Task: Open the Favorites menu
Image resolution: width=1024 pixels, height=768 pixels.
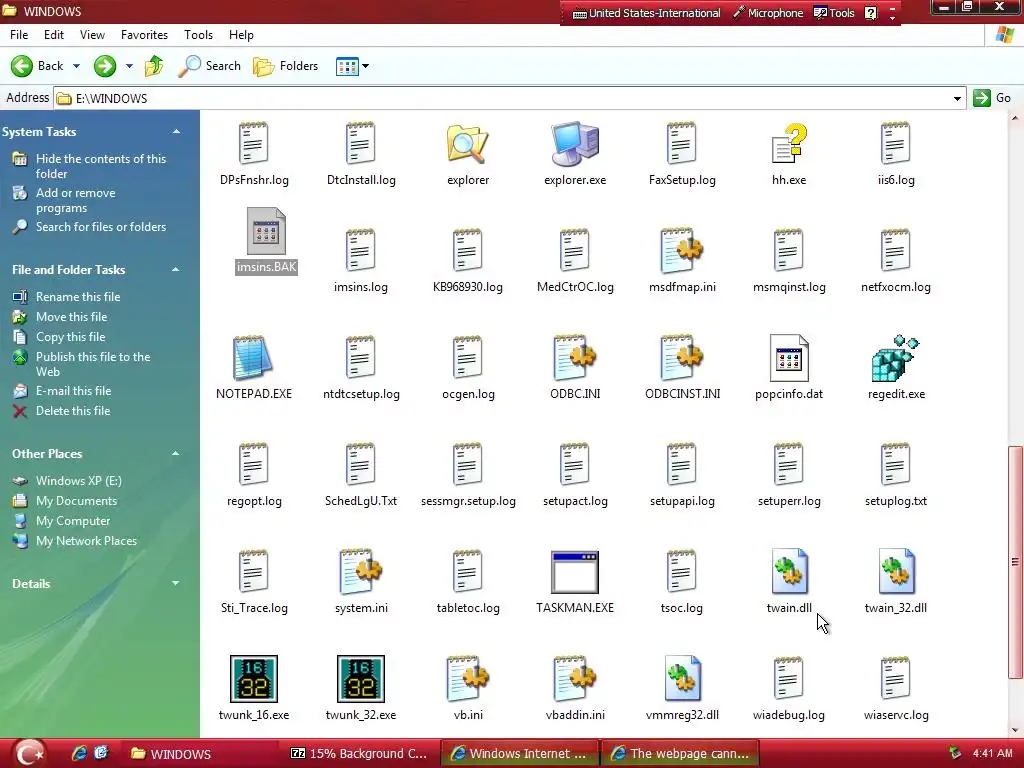Action: pyautogui.click(x=144, y=35)
